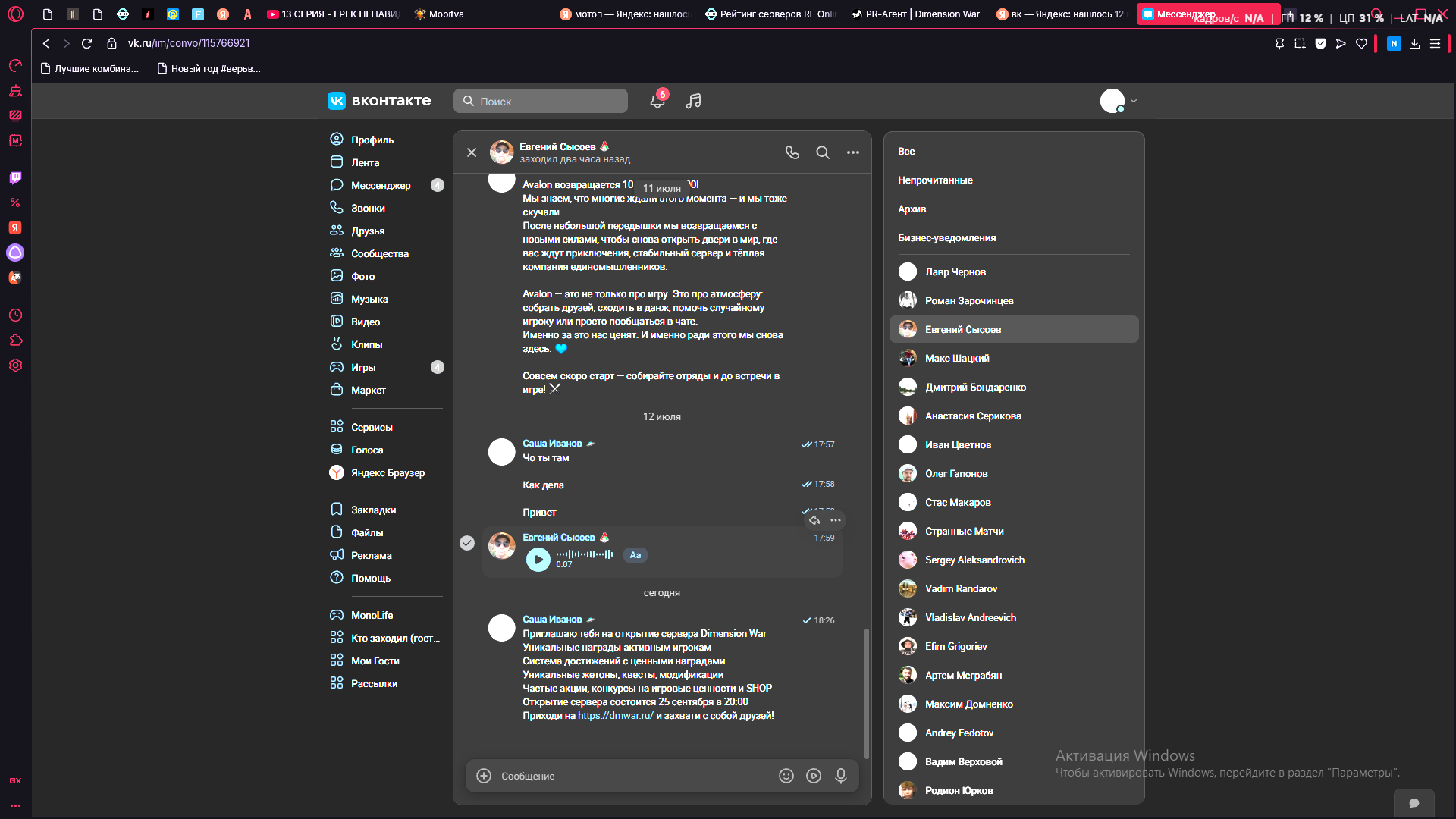The width and height of the screenshot is (1456, 819).
Task: Close the open conversation
Action: click(x=472, y=152)
